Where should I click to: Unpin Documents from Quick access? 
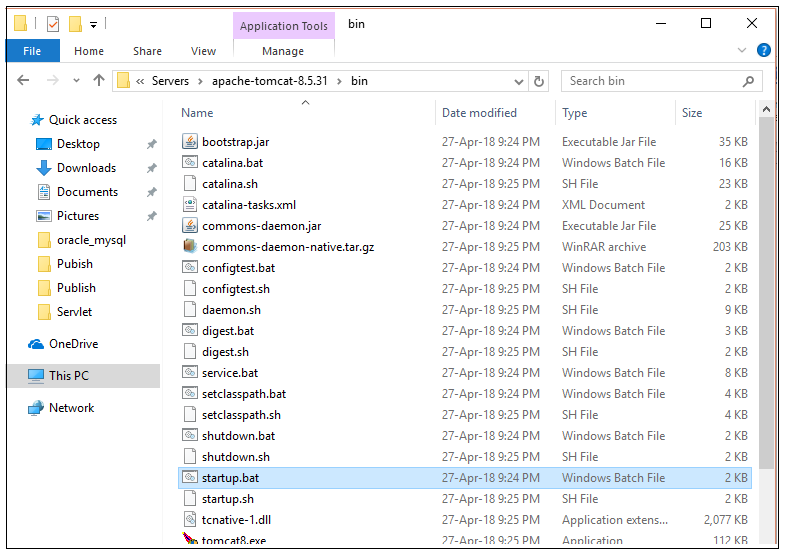[x=151, y=192]
